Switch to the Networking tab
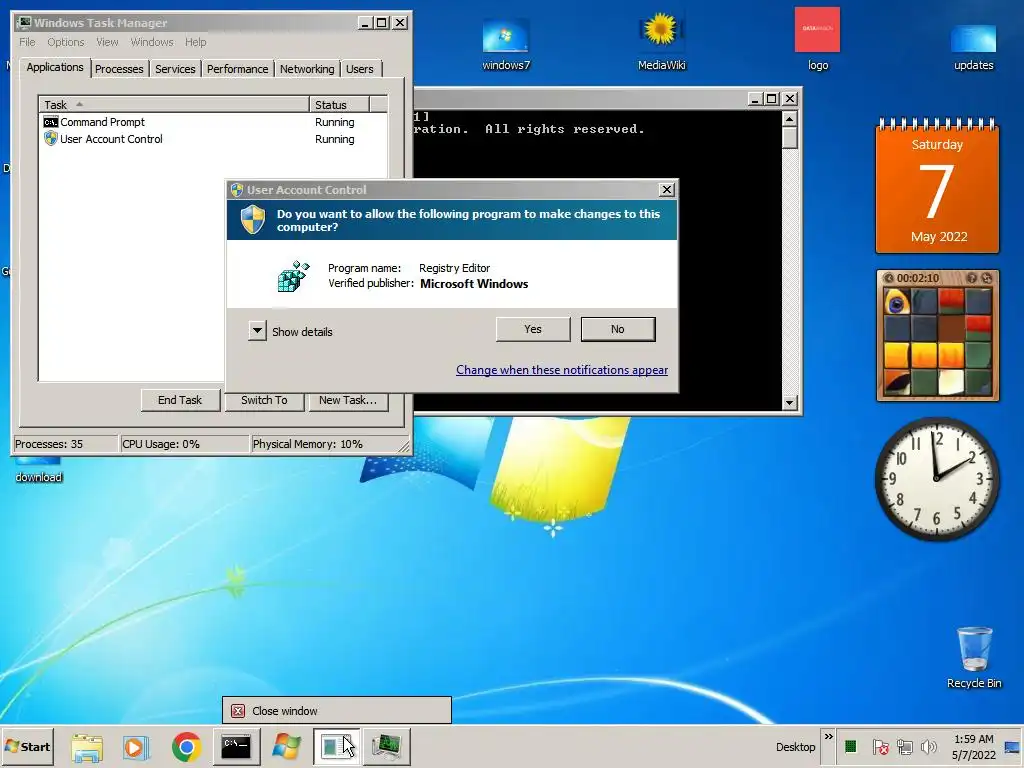 click(307, 69)
